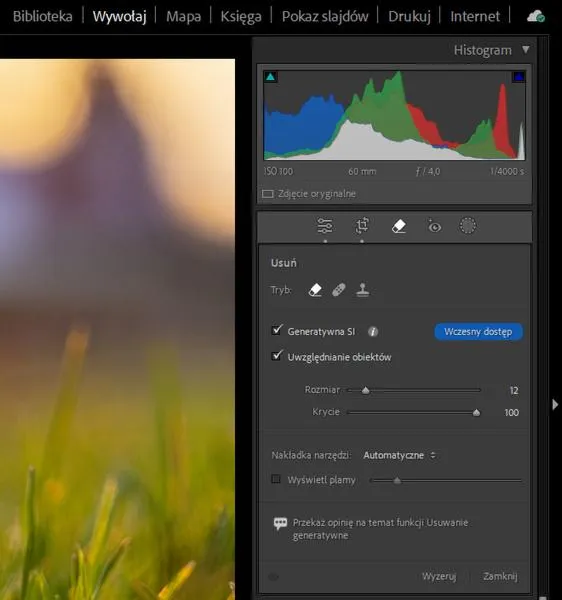
Task: Select the Remove eraser tool in toolstrip
Action: [399, 226]
